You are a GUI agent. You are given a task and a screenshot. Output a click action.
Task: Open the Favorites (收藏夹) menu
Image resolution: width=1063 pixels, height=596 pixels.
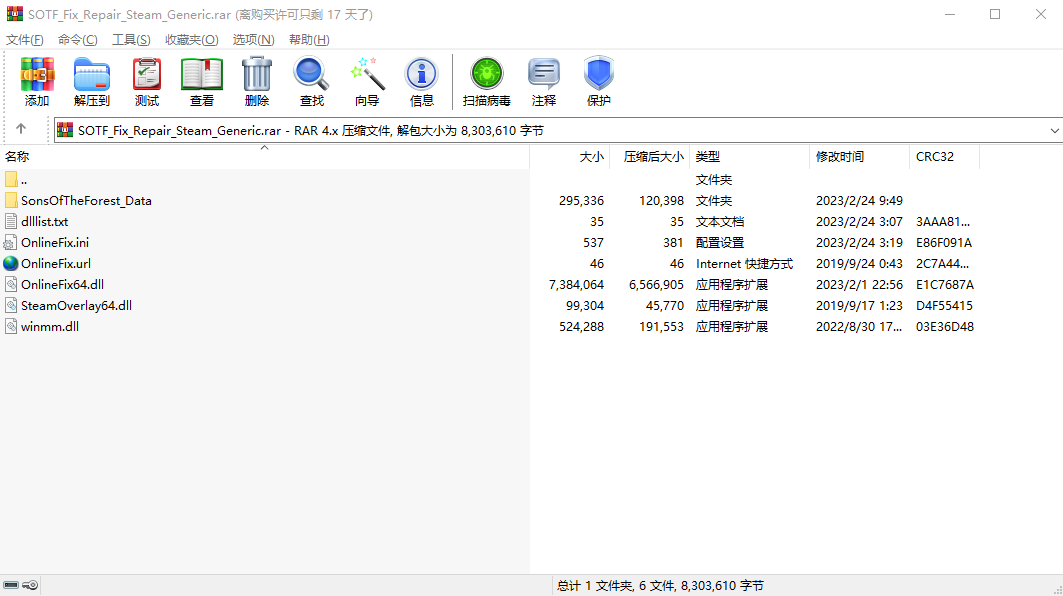(x=192, y=39)
